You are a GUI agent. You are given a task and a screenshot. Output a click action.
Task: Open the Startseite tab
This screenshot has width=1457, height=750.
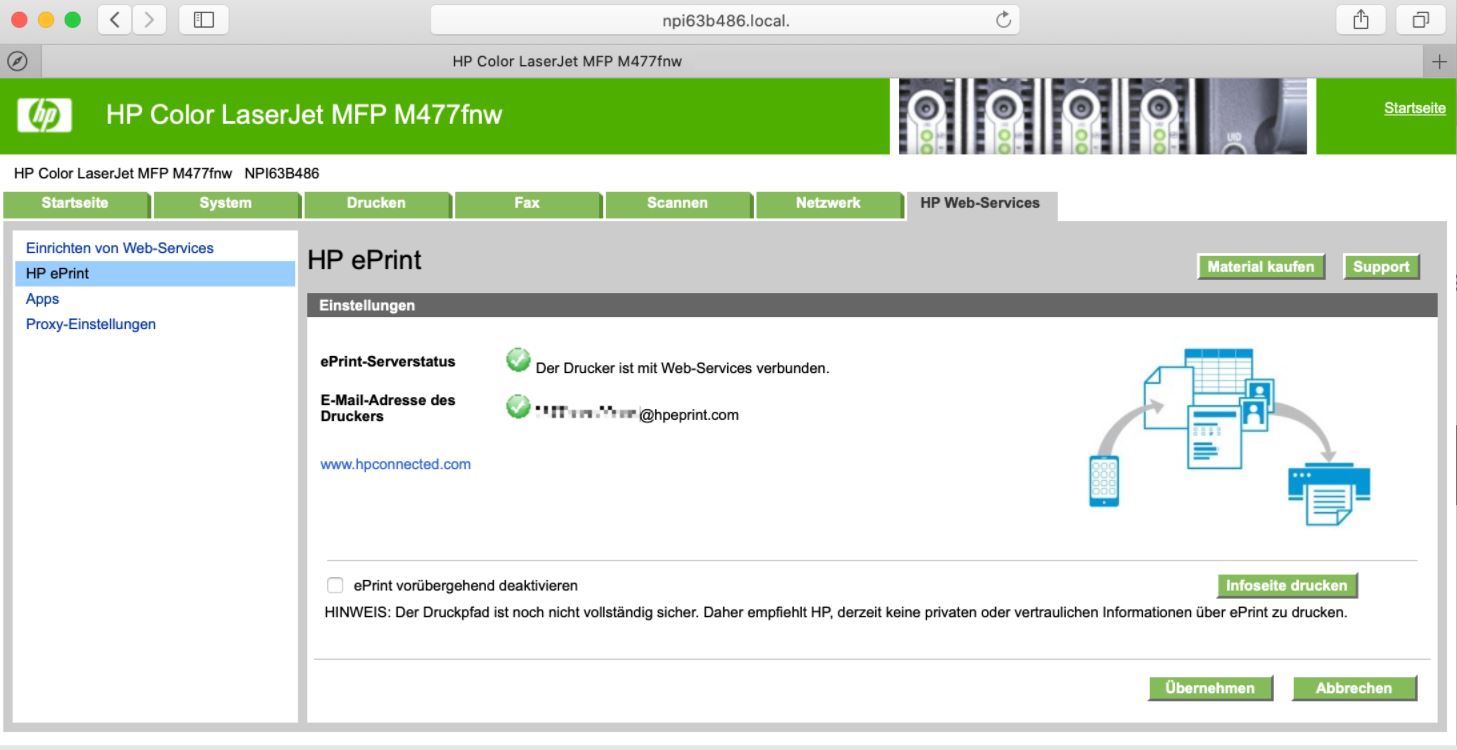point(75,203)
